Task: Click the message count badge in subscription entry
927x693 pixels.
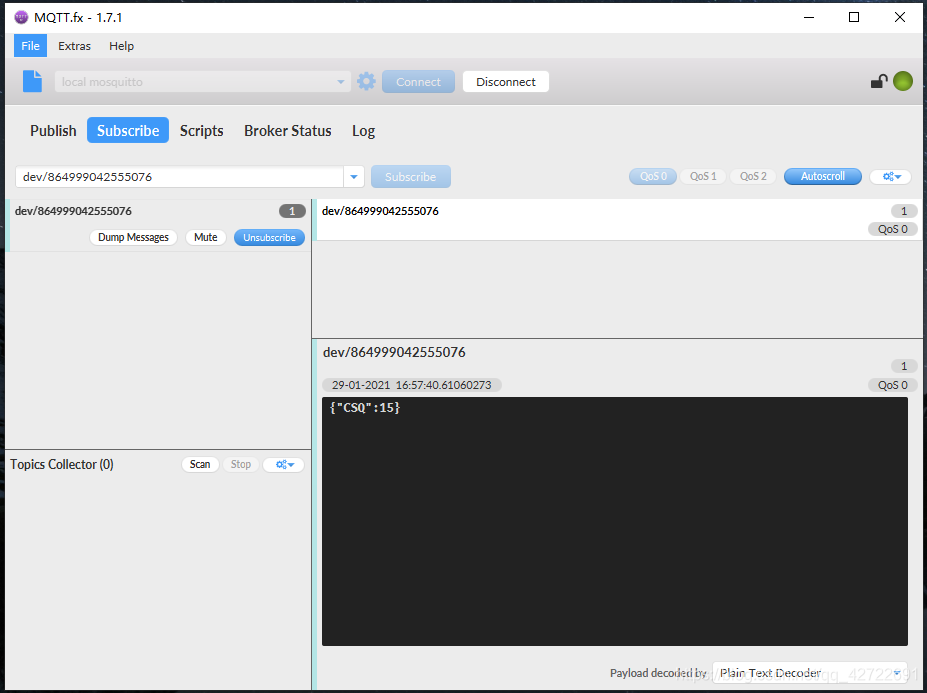Action: [x=292, y=211]
